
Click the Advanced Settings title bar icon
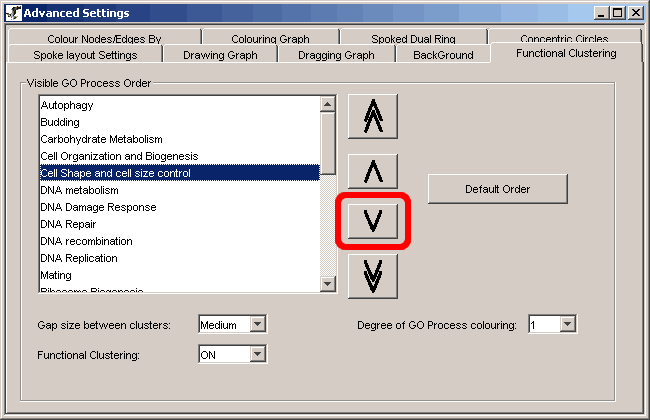(12, 12)
